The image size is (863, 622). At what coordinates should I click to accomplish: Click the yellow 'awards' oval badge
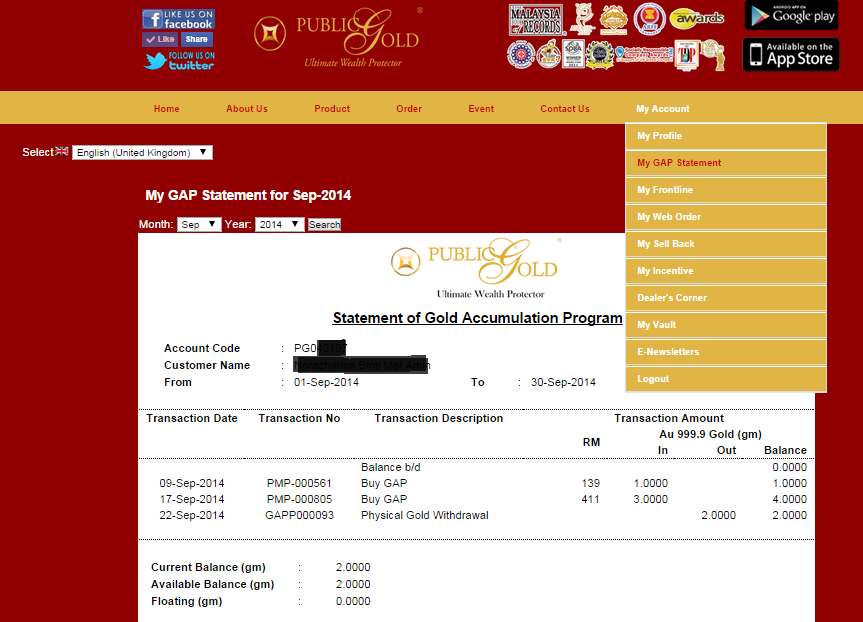[697, 18]
